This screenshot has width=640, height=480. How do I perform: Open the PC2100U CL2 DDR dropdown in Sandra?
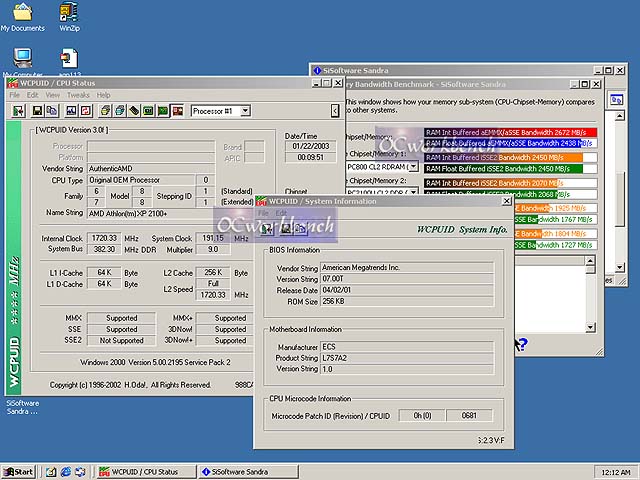point(413,192)
